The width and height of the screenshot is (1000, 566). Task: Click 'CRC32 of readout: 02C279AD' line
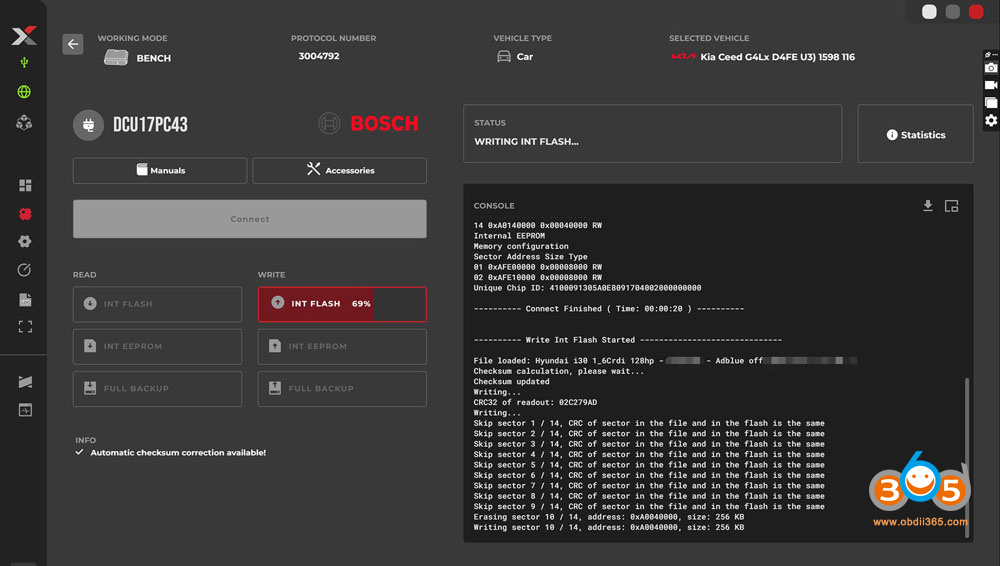(535, 403)
